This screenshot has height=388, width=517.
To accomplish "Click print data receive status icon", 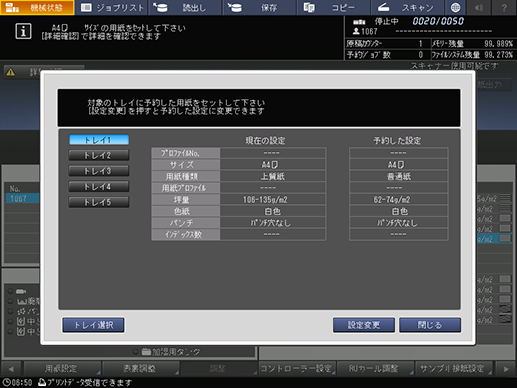I will click(42, 382).
